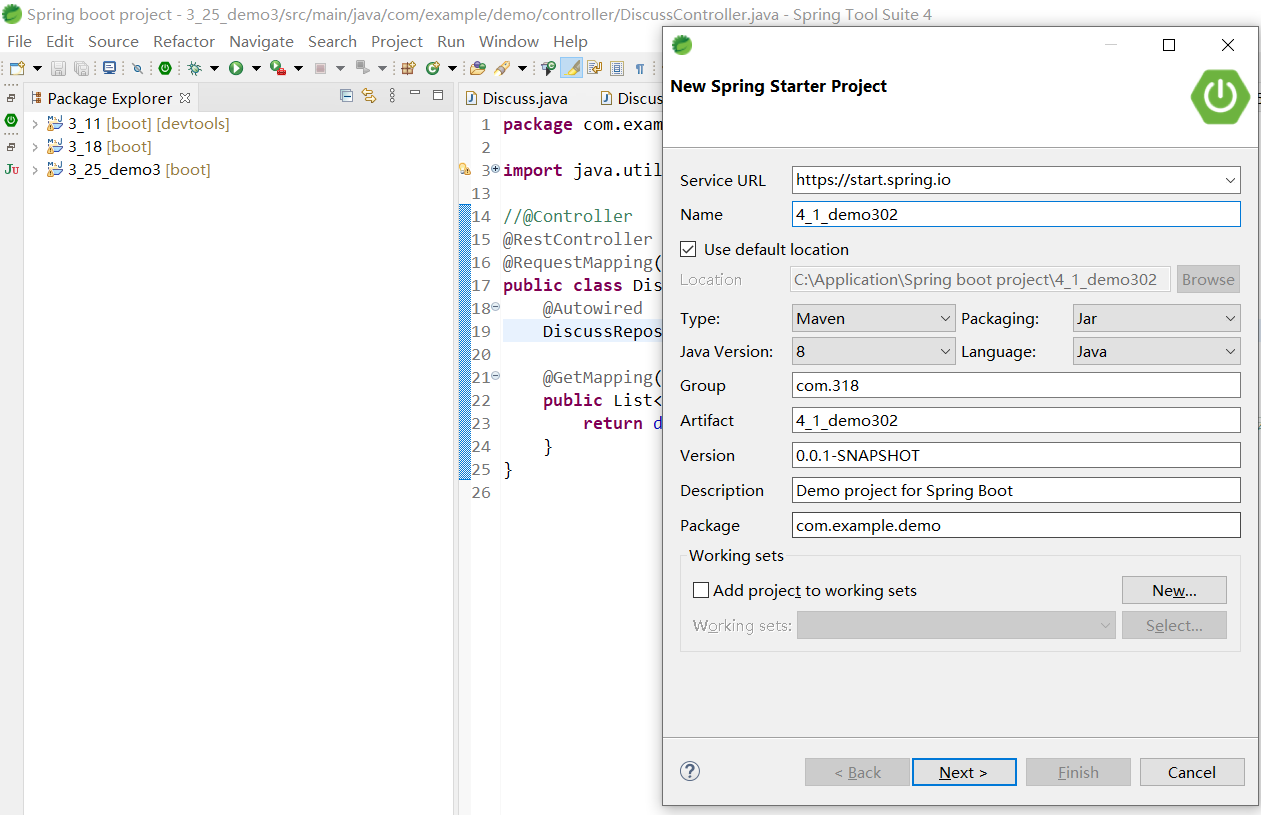
Task: Click the Next > button
Action: click(963, 772)
